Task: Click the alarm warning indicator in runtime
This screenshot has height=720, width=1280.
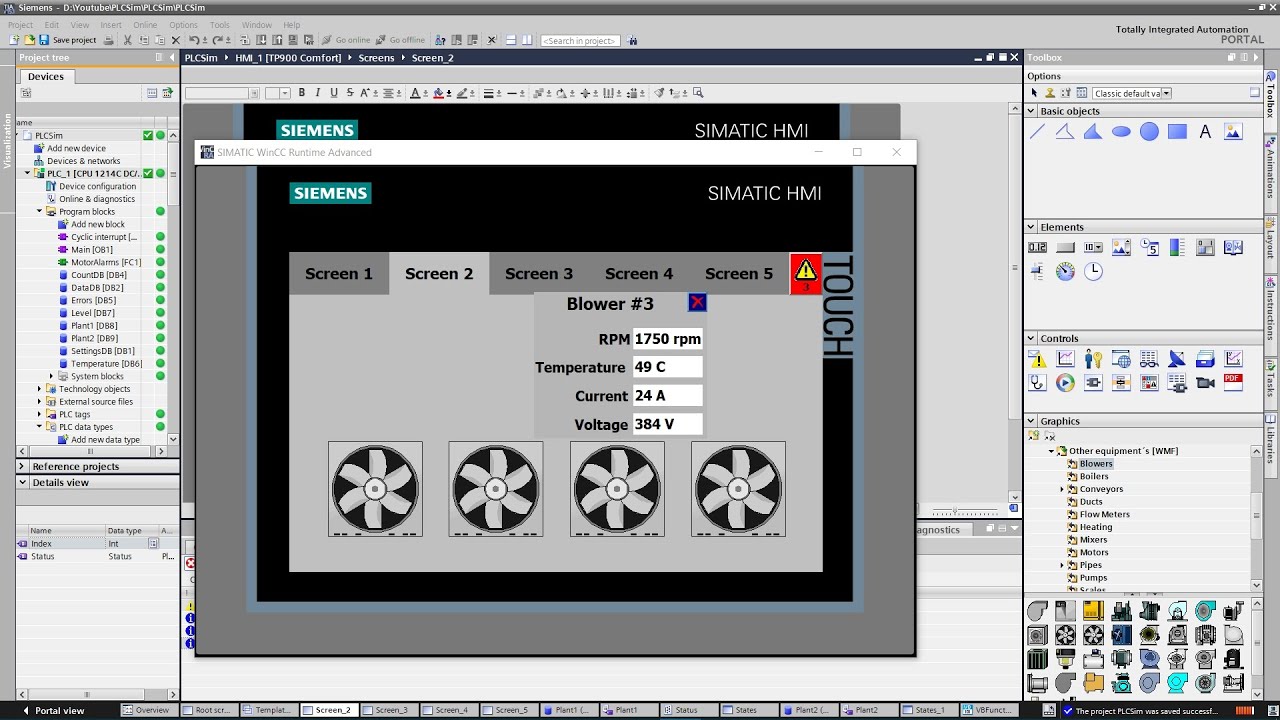Action: click(806, 273)
